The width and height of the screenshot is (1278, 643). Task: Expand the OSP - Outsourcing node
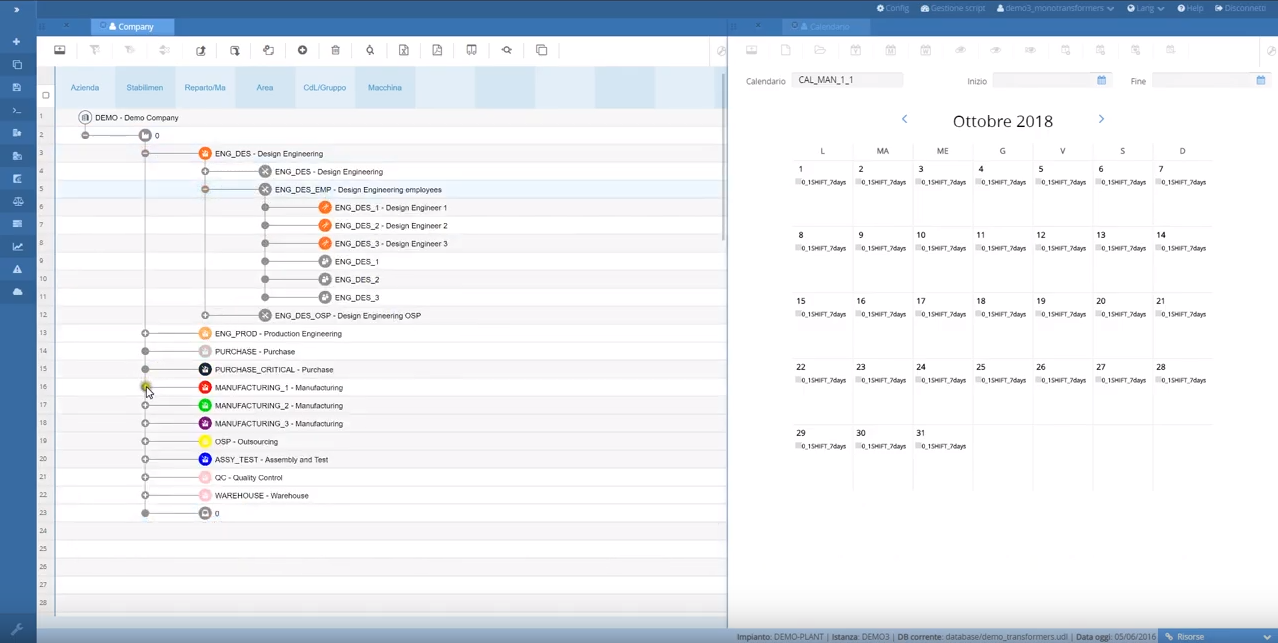tap(145, 442)
